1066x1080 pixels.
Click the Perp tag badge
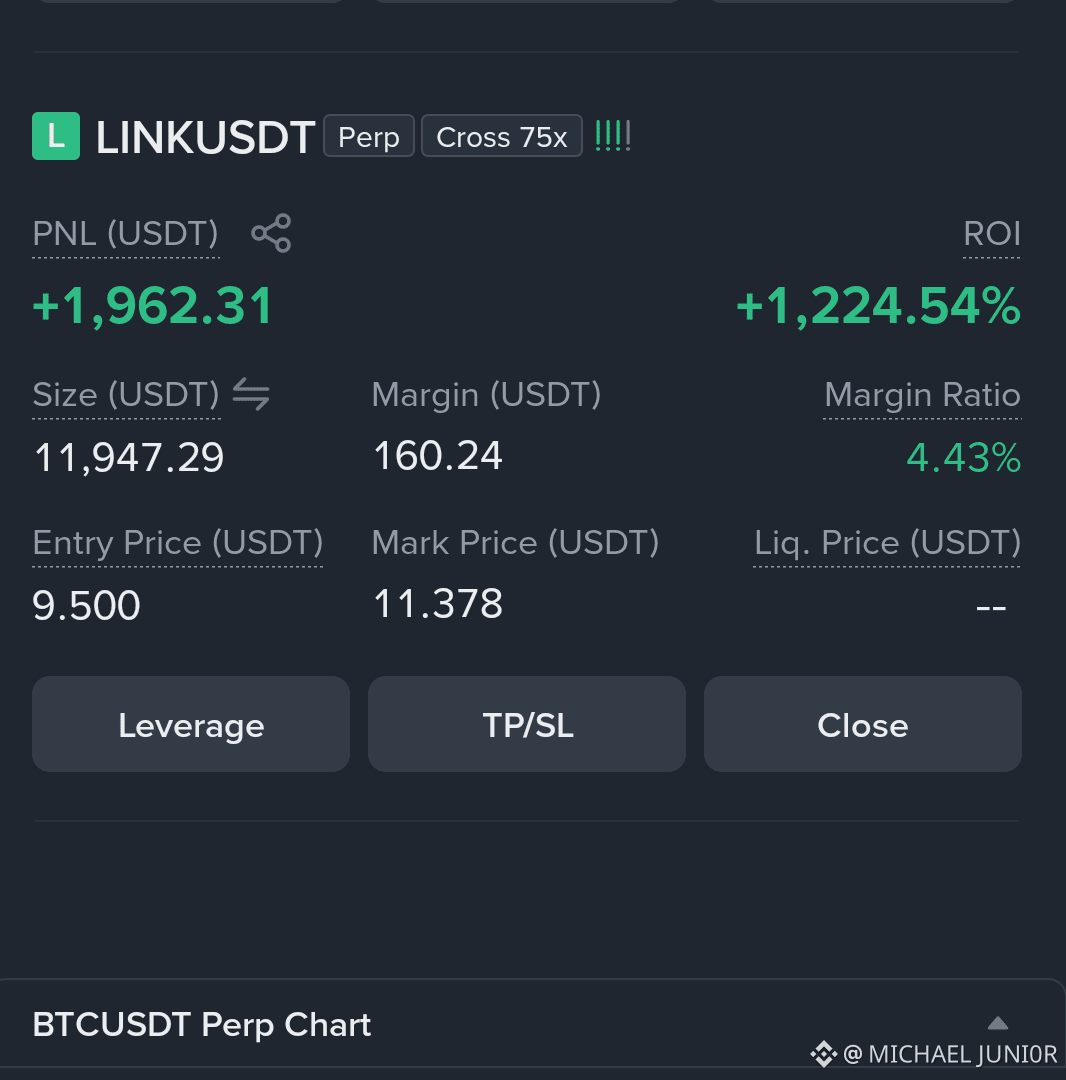(369, 136)
